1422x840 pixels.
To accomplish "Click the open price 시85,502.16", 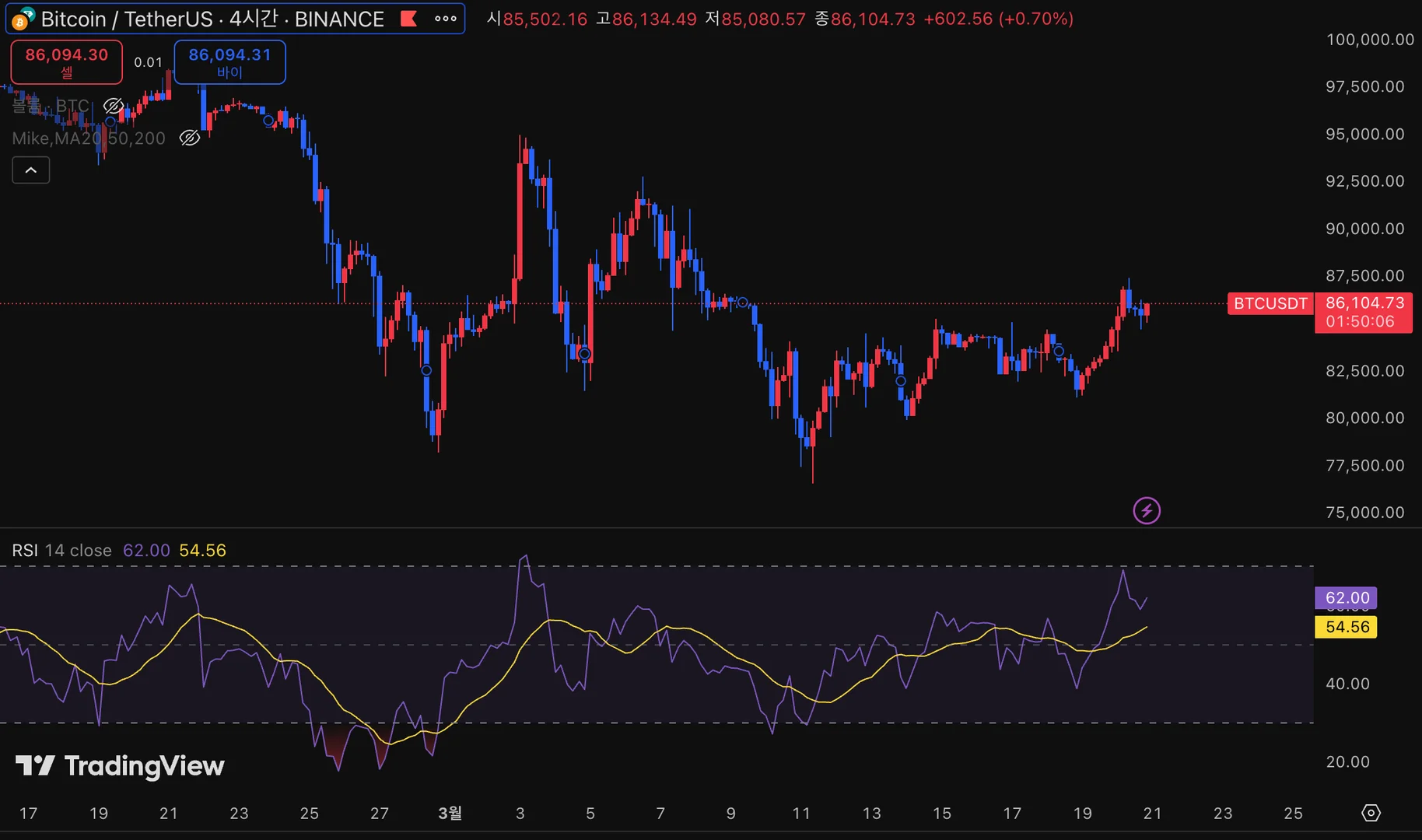I will [x=537, y=19].
